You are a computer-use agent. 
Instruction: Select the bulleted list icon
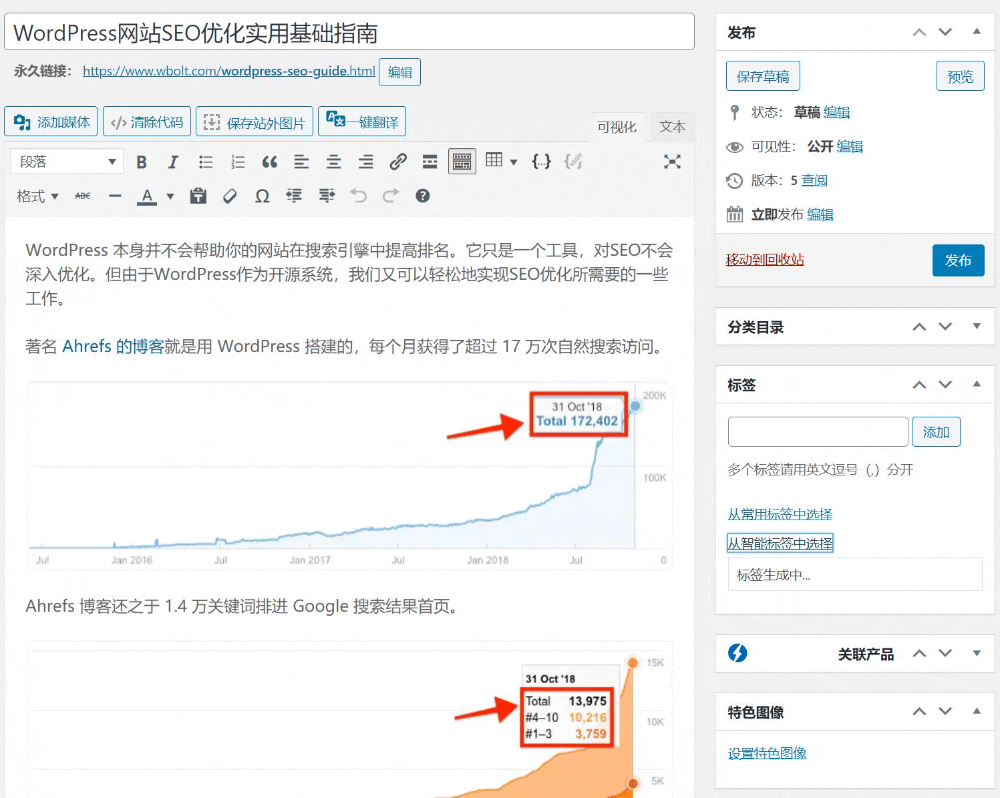[206, 162]
